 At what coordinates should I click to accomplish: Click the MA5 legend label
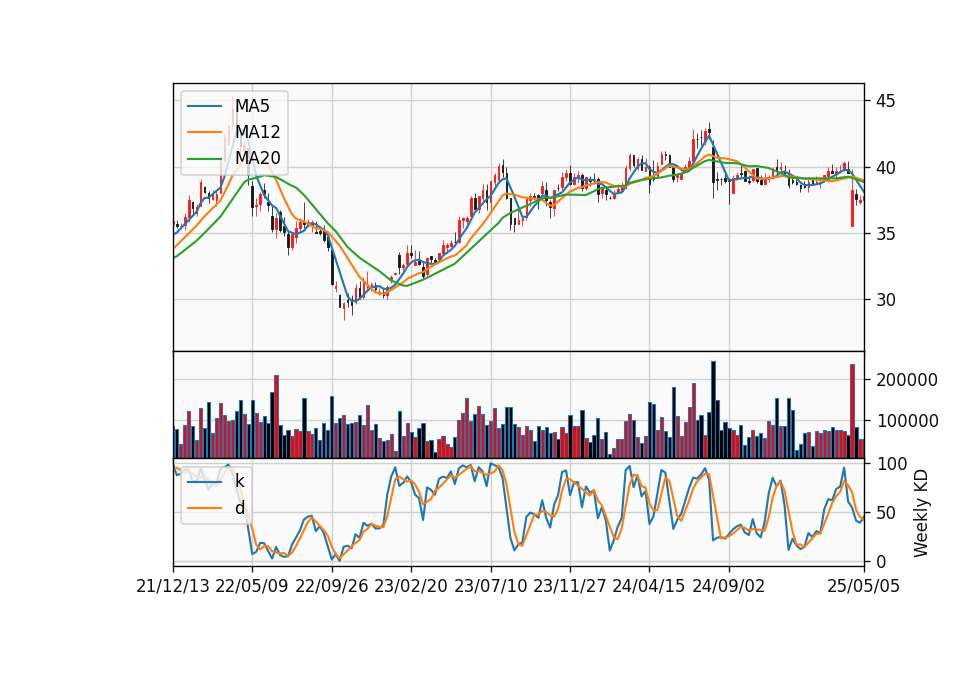(252, 106)
